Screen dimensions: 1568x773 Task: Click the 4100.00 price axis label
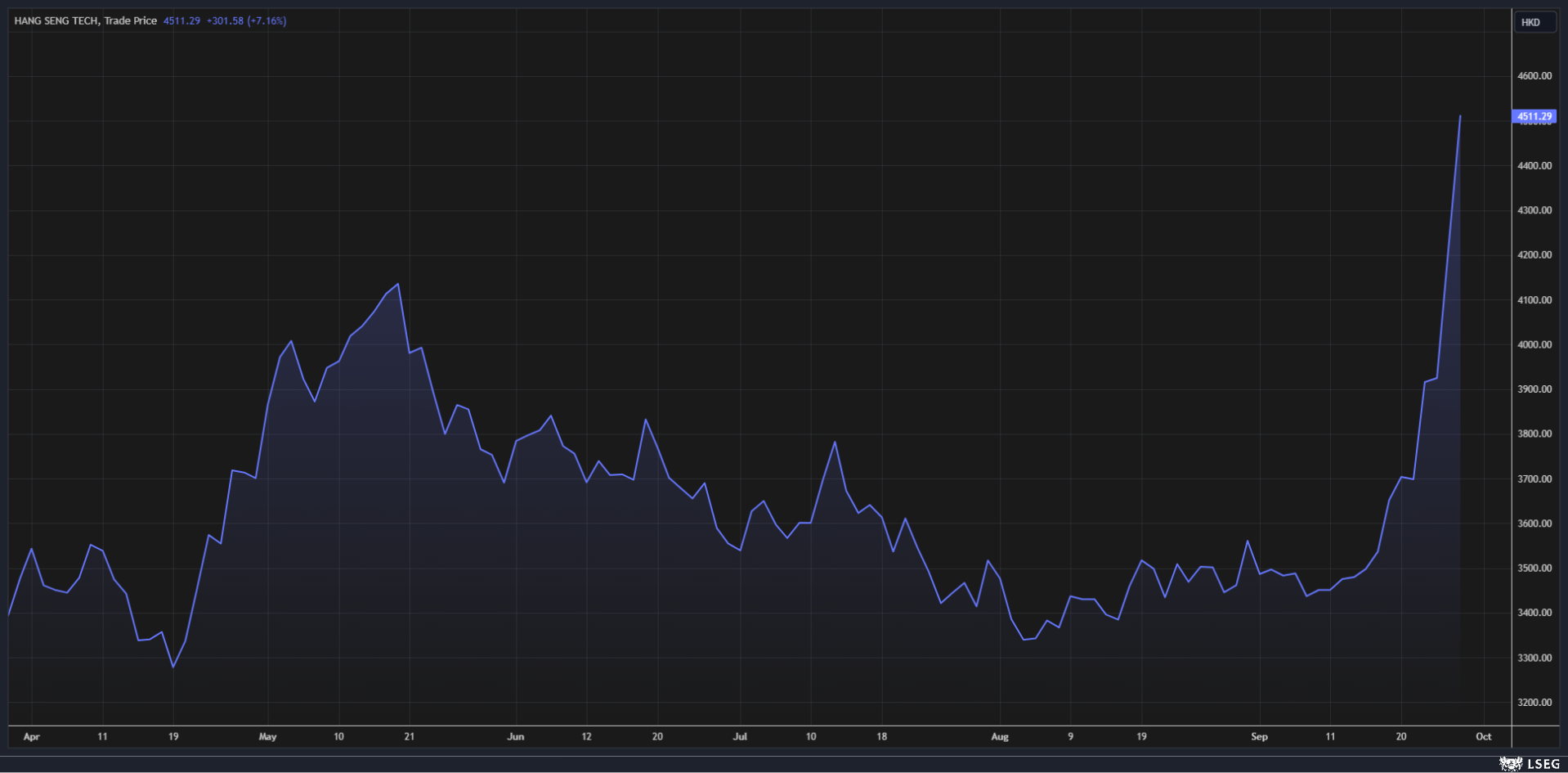tap(1534, 300)
